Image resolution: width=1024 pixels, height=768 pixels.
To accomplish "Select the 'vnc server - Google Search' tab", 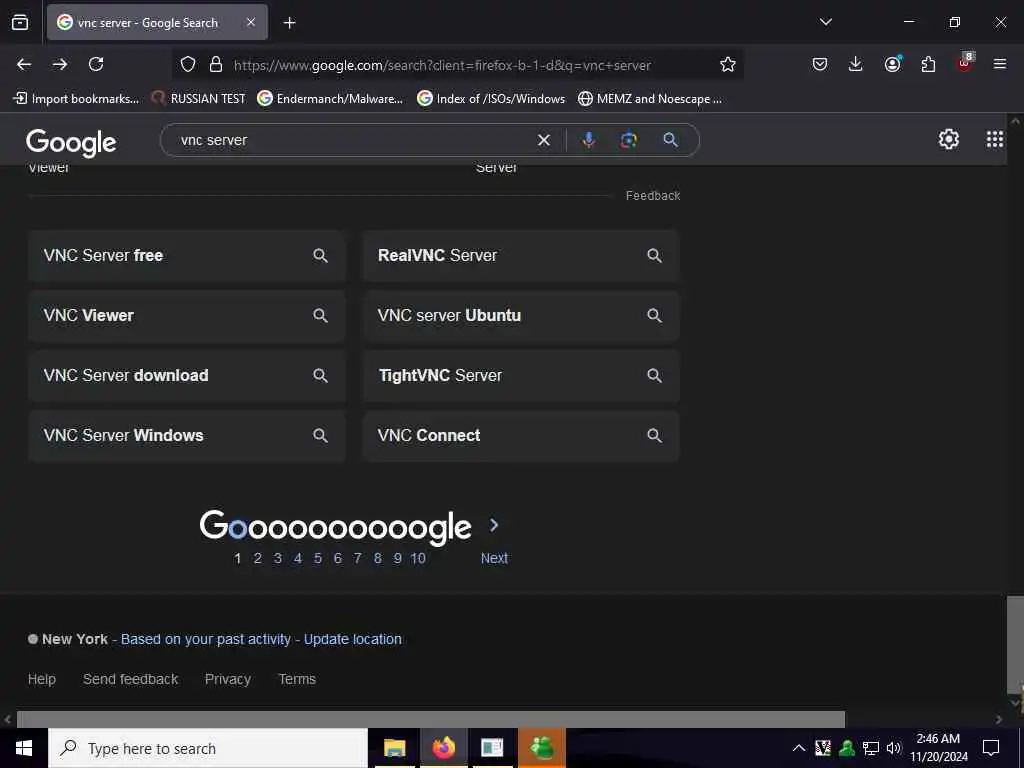I will pos(157,22).
